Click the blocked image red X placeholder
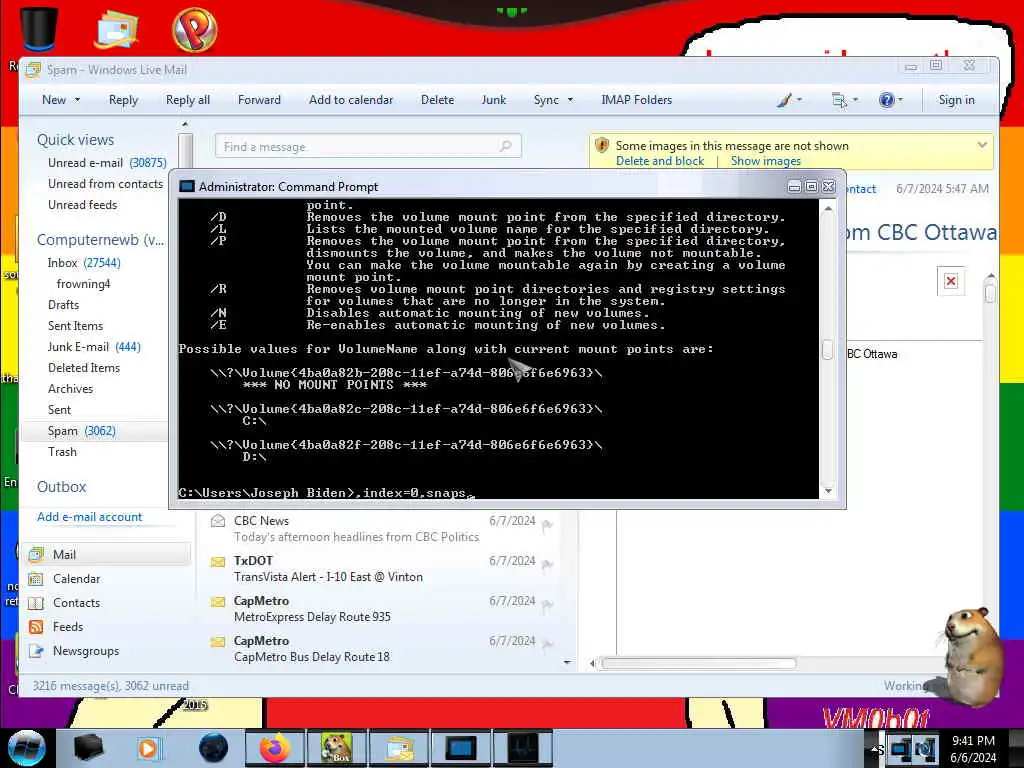This screenshot has height=768, width=1024. tap(950, 281)
